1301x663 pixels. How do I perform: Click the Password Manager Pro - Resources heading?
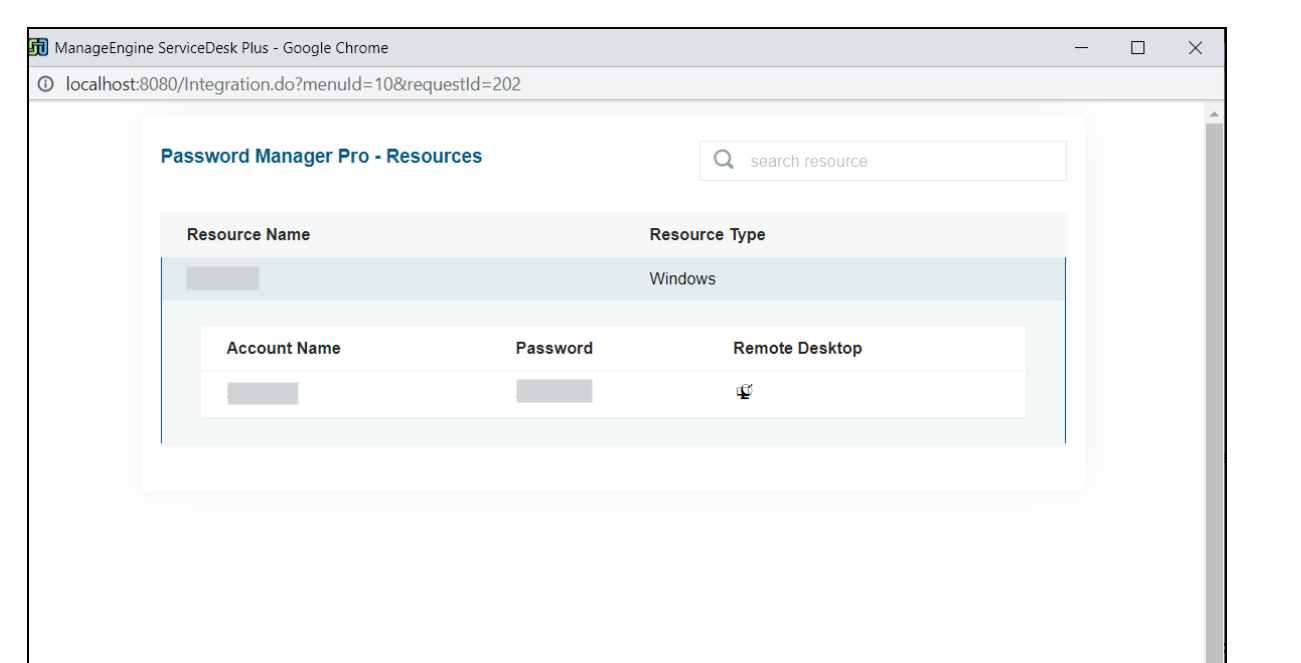click(321, 156)
